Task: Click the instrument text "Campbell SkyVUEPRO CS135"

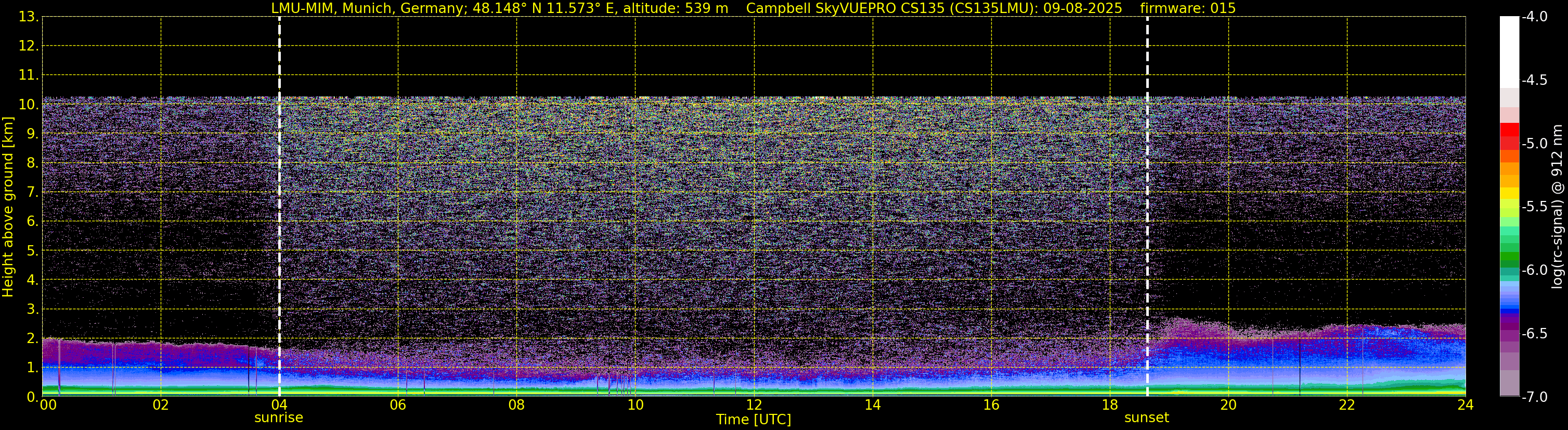Action: pyautogui.click(x=845, y=8)
